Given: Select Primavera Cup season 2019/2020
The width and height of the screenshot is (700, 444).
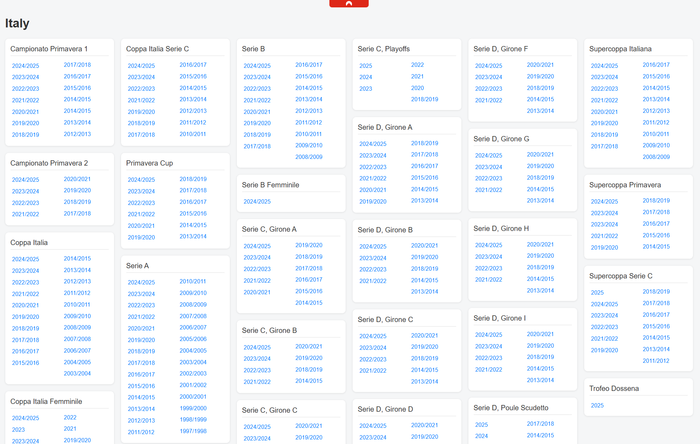Looking at the screenshot, I should (x=142, y=237).
